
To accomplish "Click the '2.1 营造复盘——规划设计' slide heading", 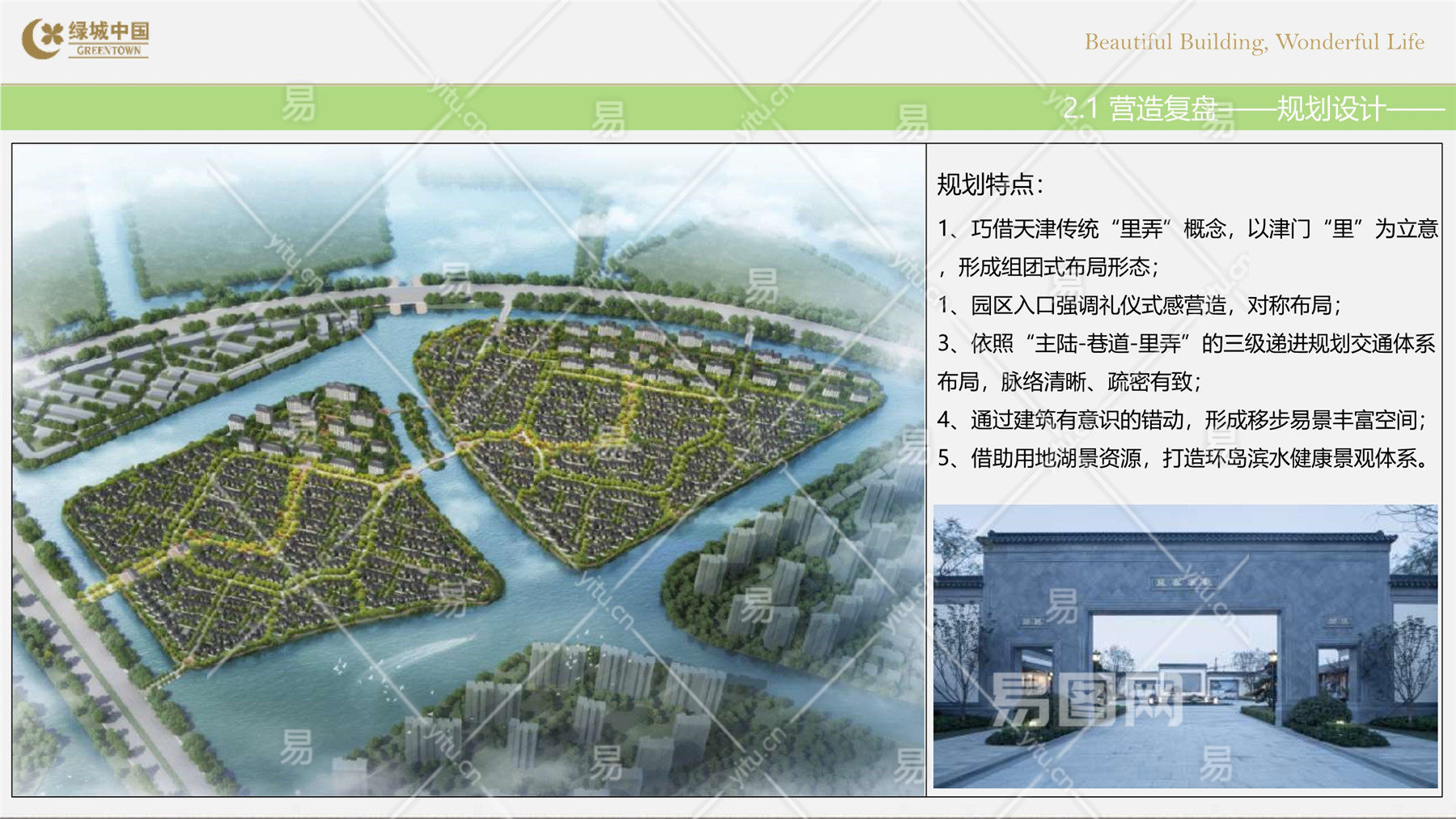I will [x=1253, y=108].
